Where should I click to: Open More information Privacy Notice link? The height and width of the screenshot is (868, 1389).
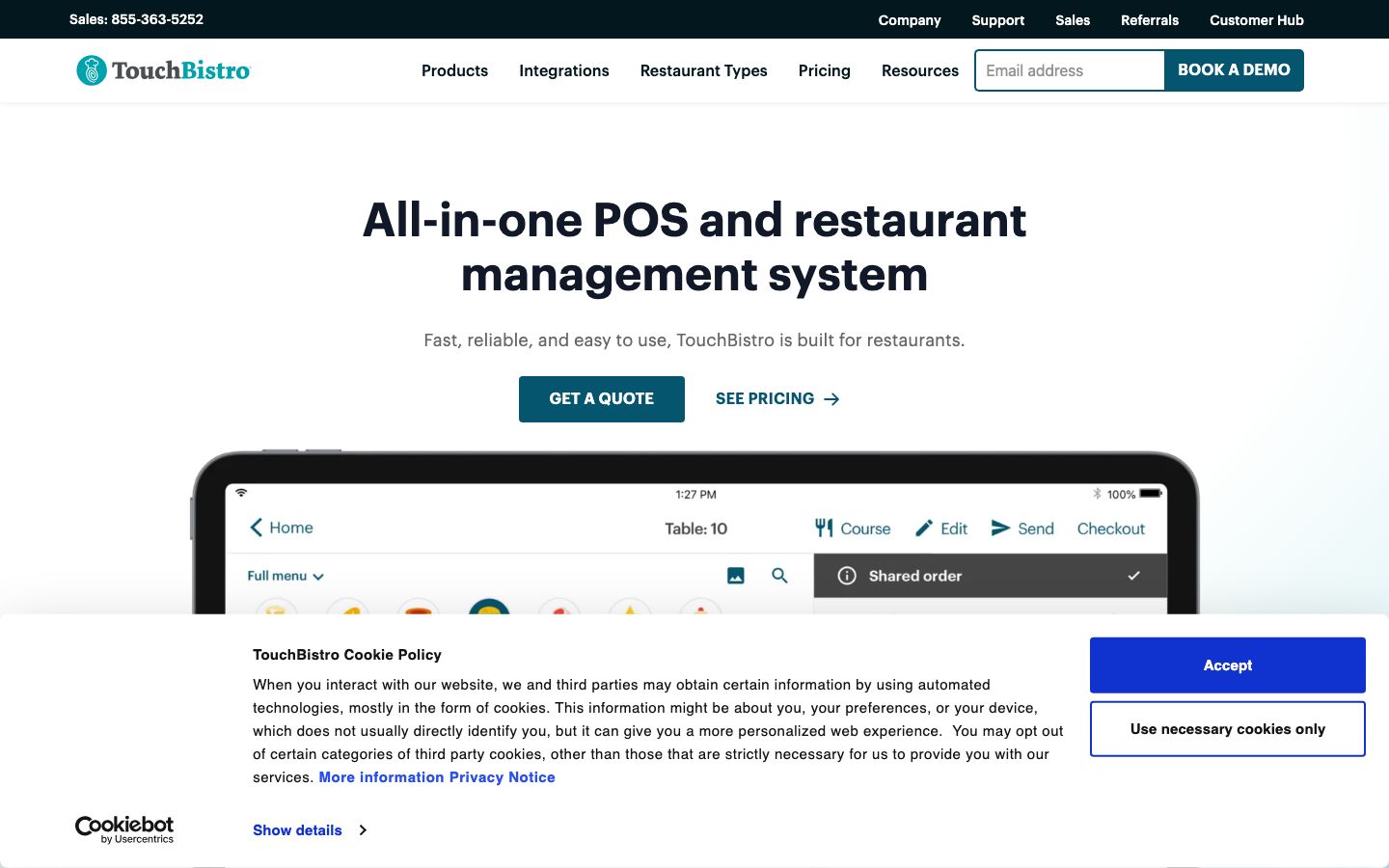click(x=437, y=777)
